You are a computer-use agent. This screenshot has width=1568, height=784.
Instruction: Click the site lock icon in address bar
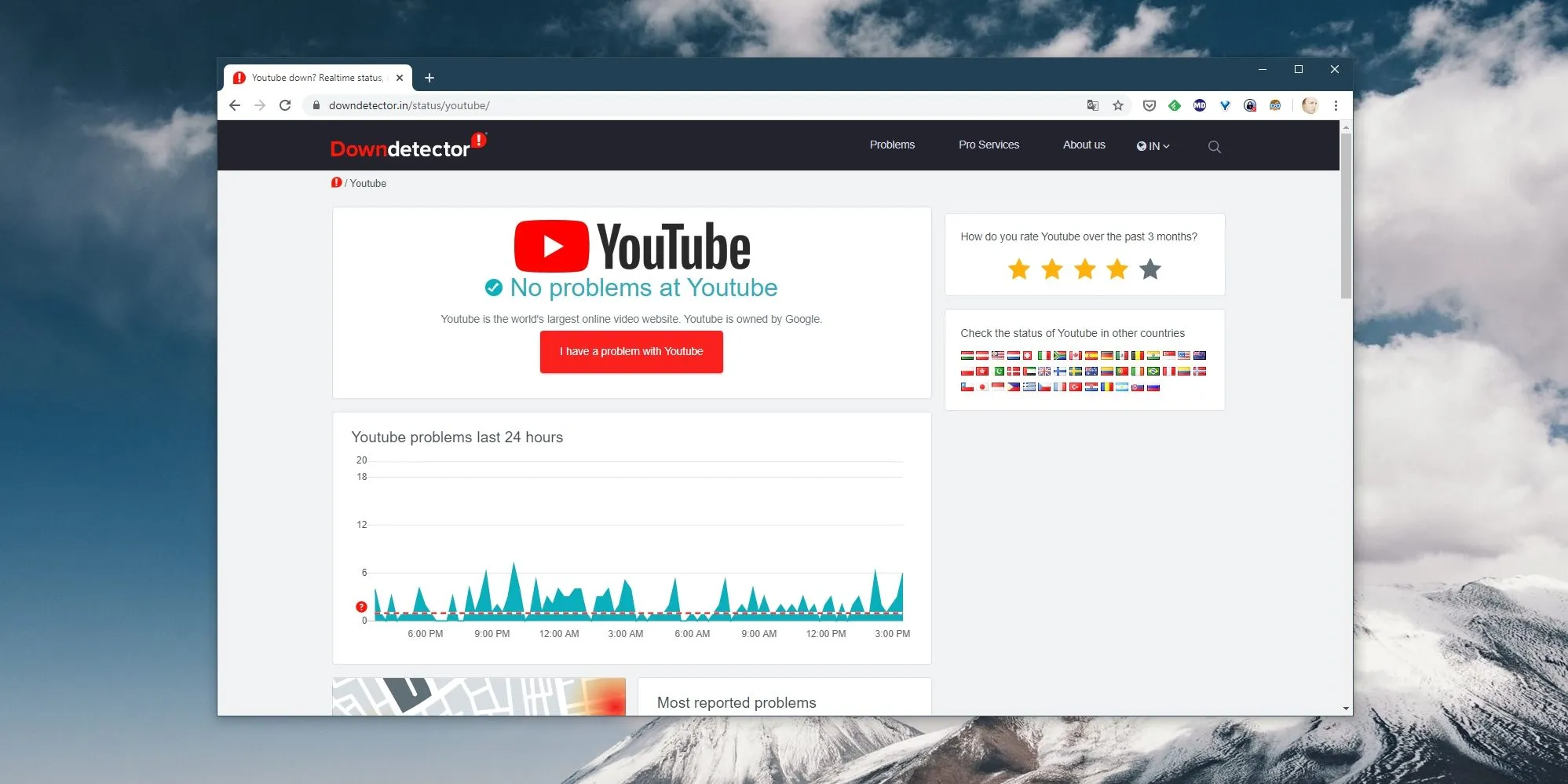coord(316,105)
